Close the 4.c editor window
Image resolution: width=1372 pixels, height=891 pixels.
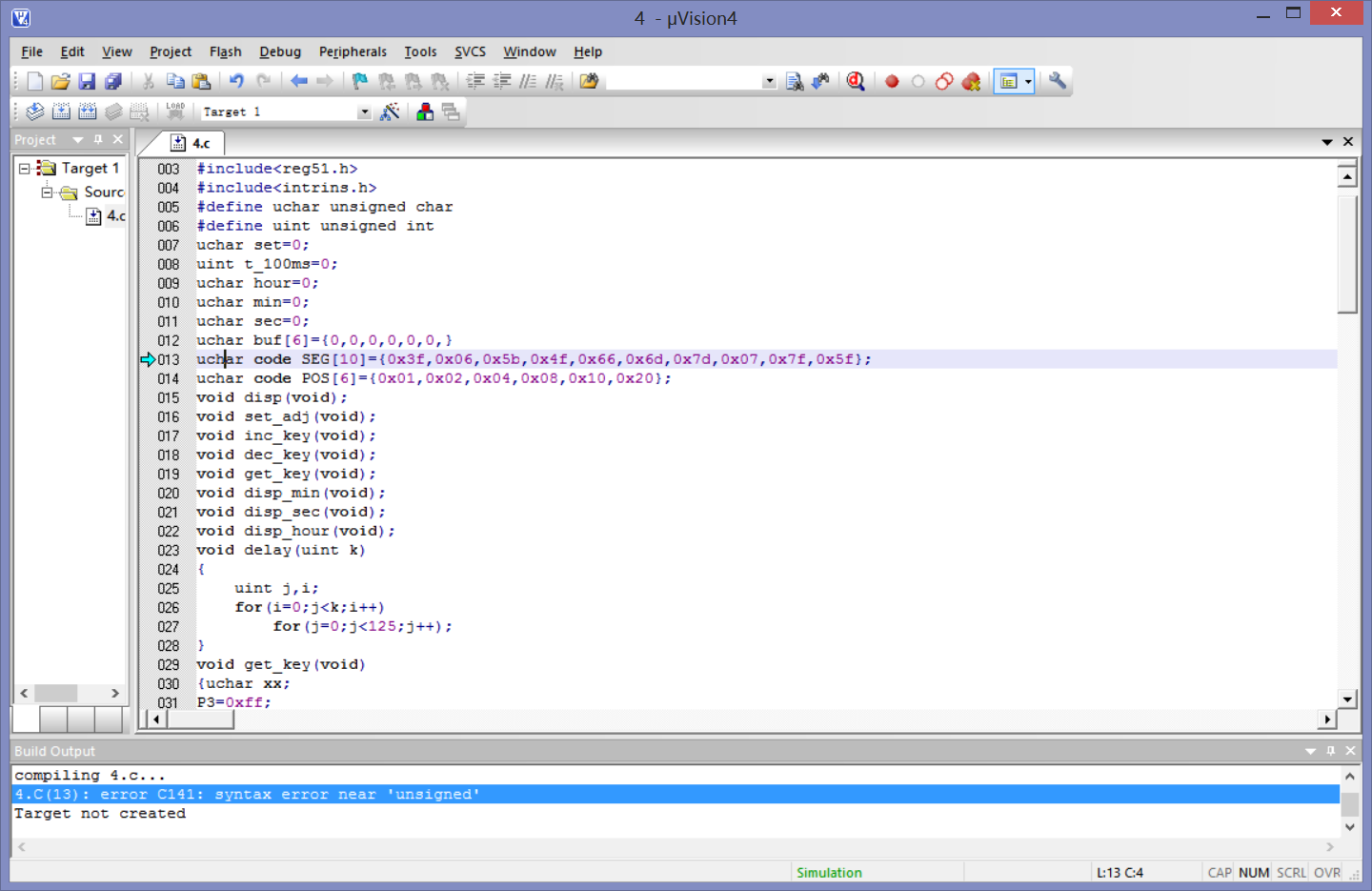[x=1348, y=142]
